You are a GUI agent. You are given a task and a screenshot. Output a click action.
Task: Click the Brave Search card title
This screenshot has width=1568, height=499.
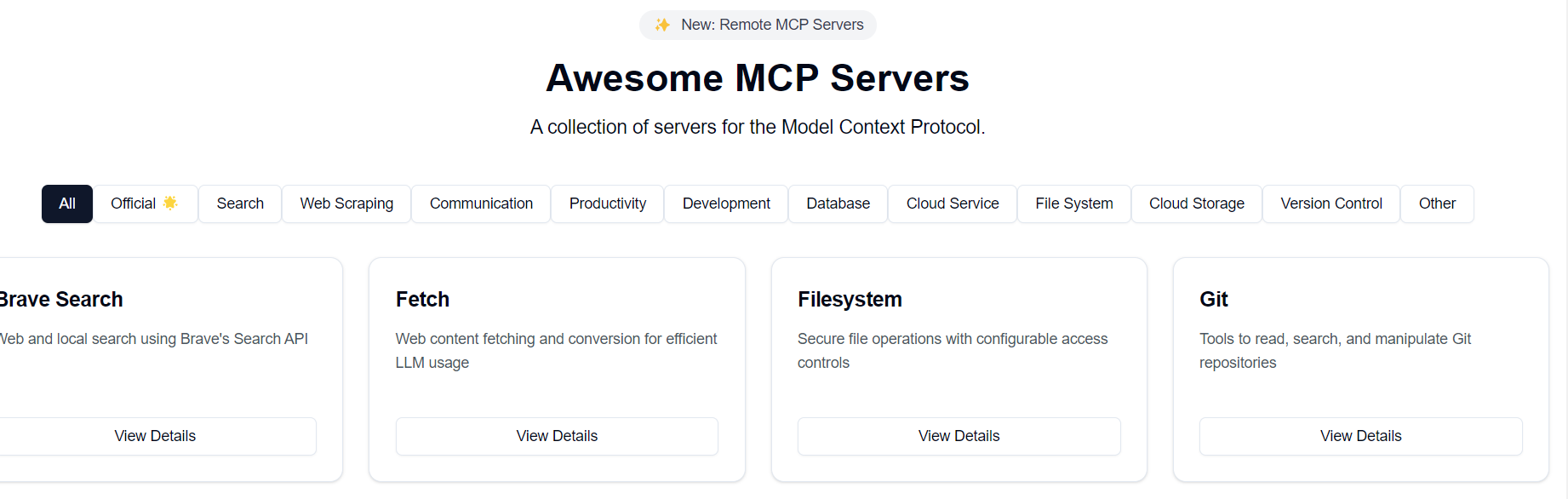click(x=60, y=300)
